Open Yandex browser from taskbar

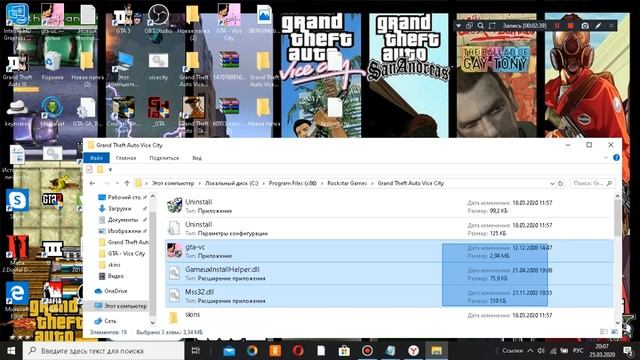(x=413, y=351)
